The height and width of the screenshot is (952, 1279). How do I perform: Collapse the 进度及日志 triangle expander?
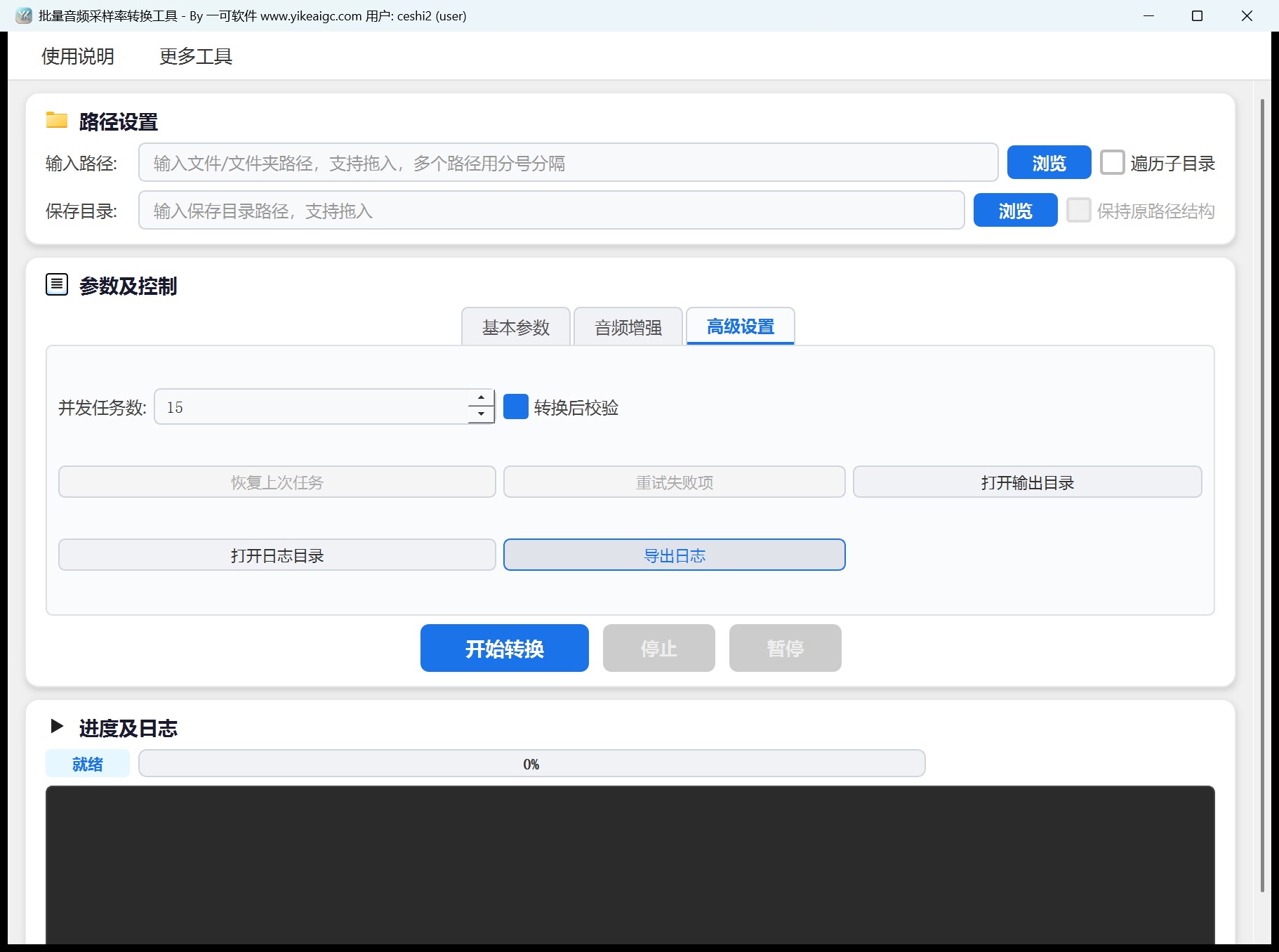click(x=57, y=726)
